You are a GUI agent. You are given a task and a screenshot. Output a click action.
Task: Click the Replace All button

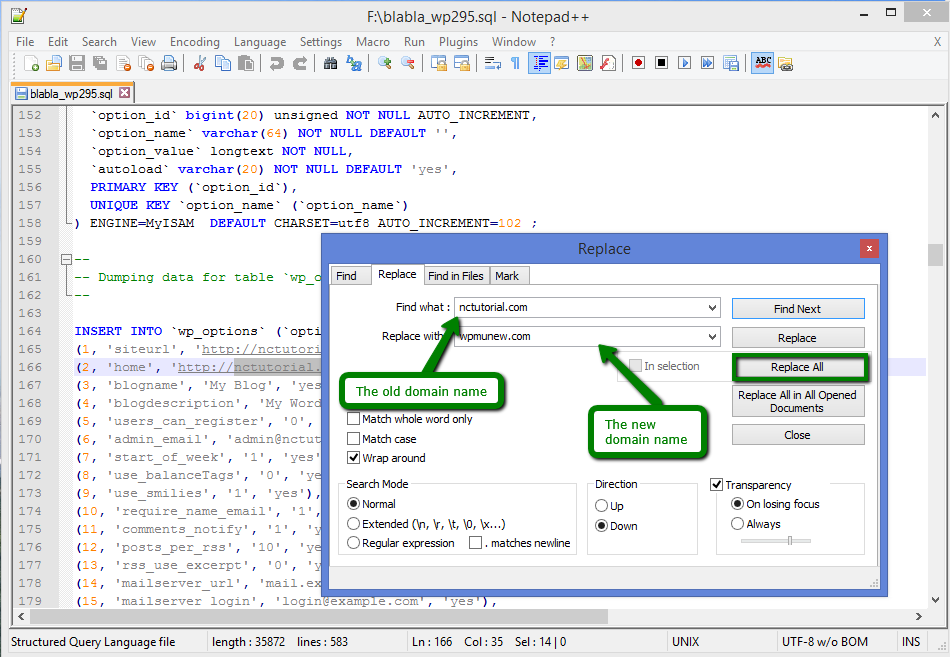tap(798, 367)
